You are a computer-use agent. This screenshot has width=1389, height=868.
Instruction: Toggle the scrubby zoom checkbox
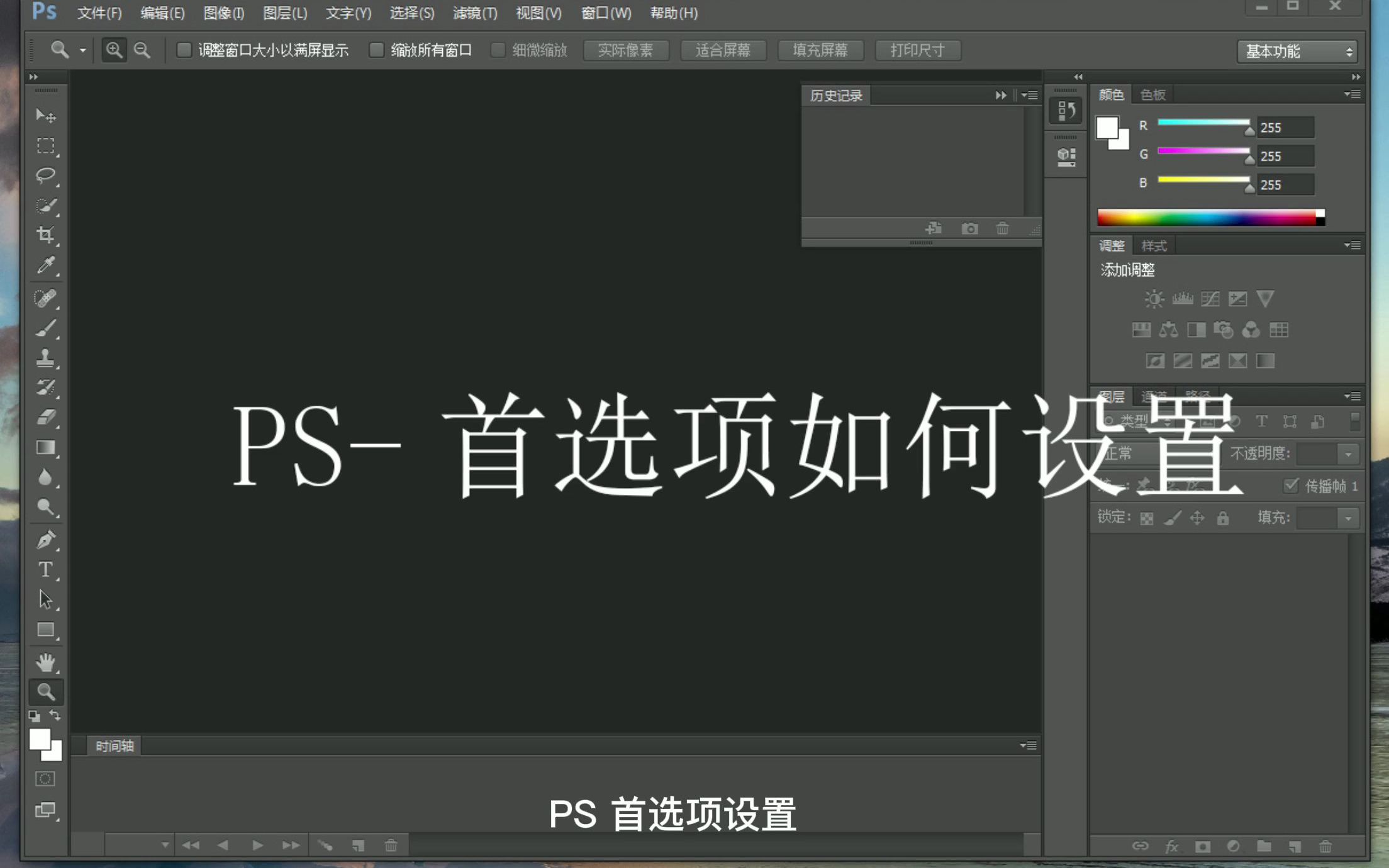[498, 50]
